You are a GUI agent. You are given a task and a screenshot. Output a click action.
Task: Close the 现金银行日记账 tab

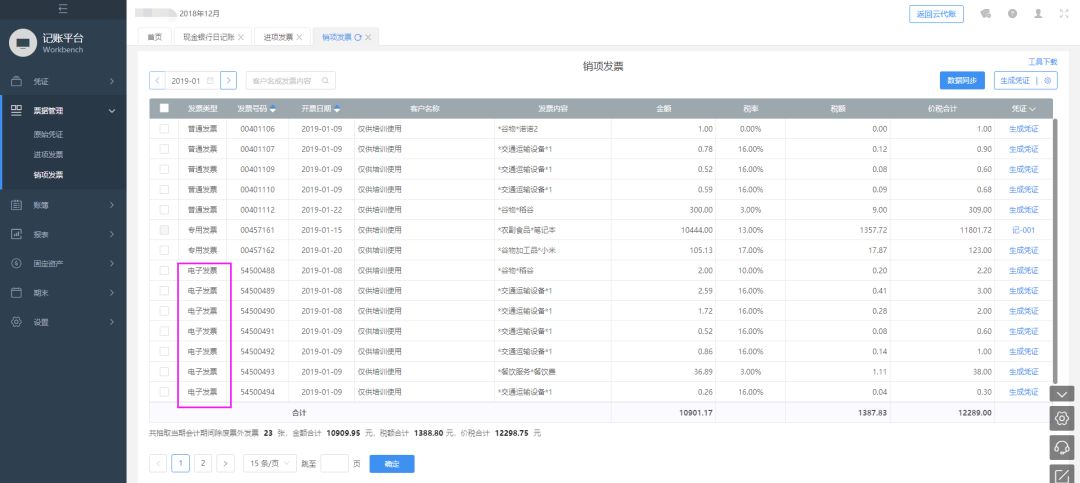tap(240, 37)
